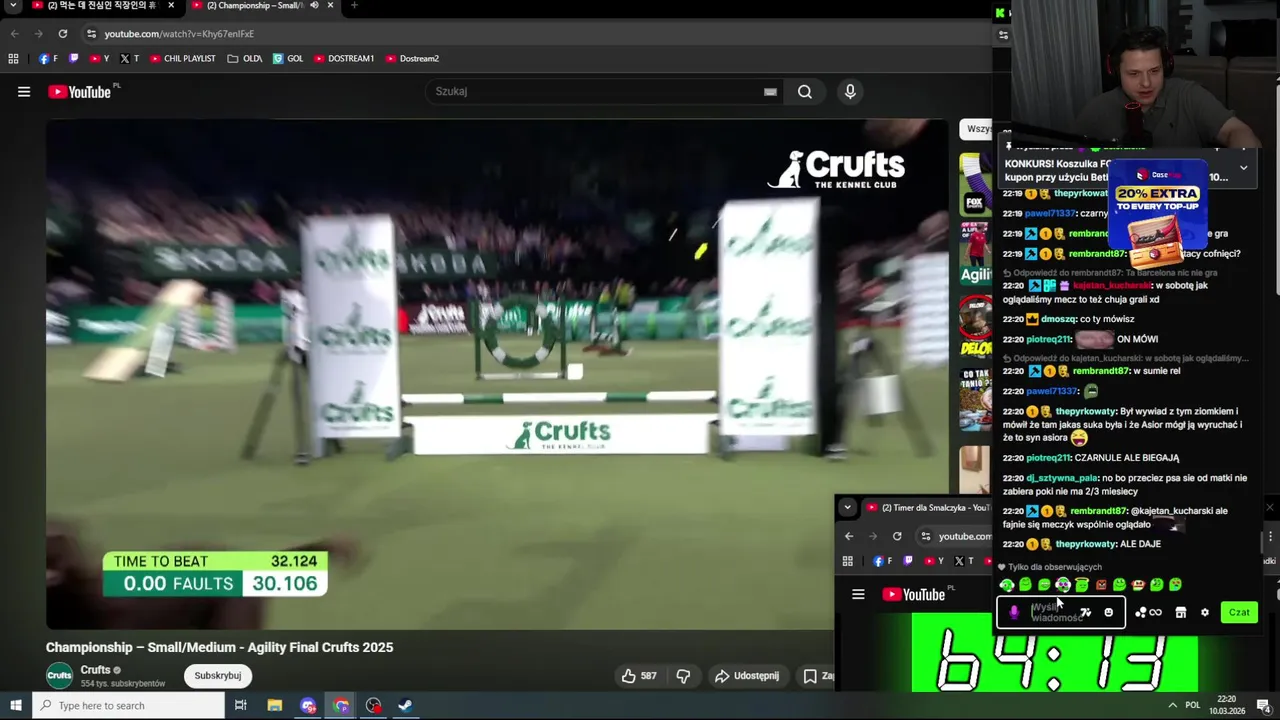Select the Wszystkie filter chip in sidebar

point(976,129)
